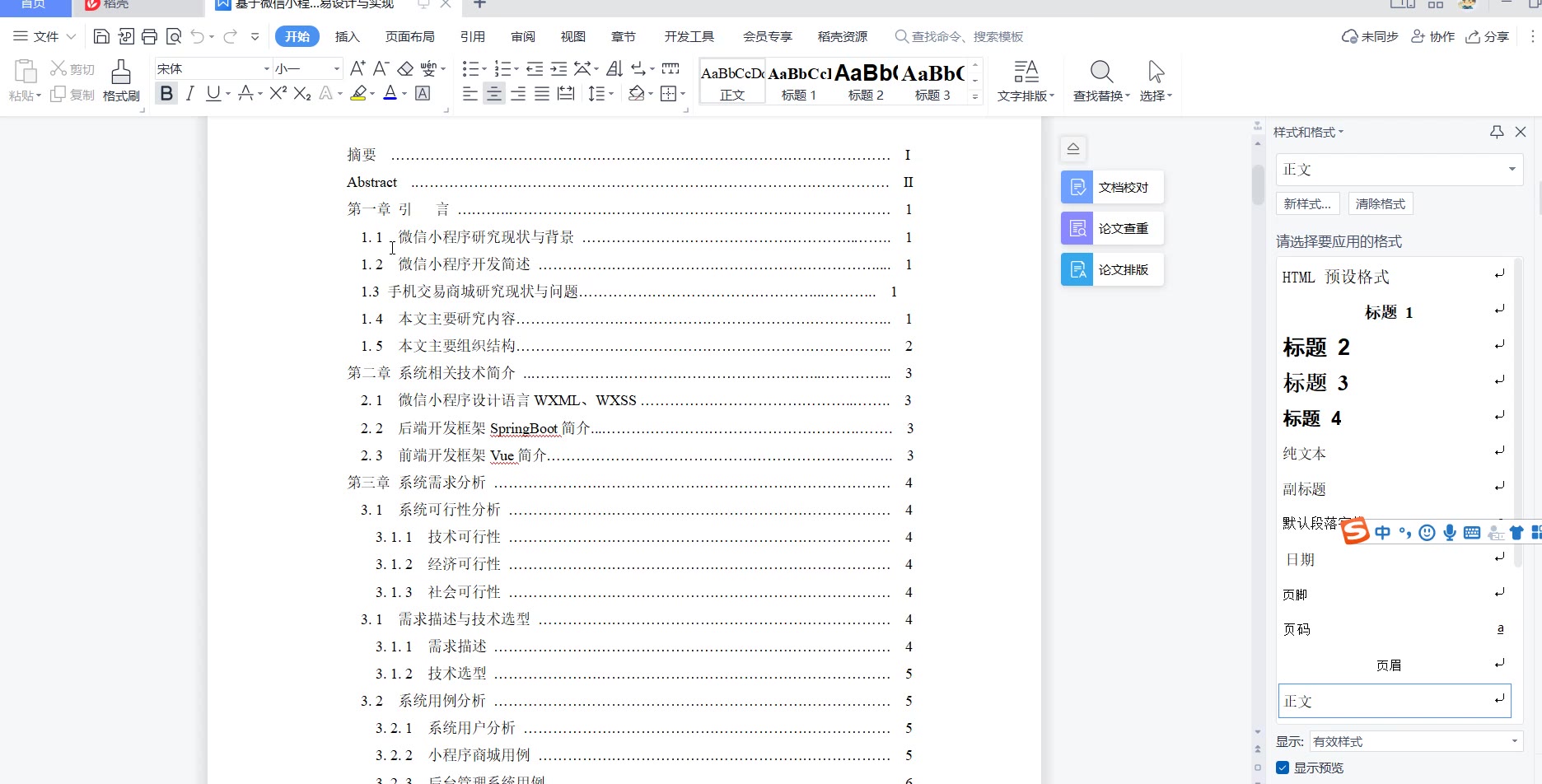Toggle underline formatting
Screen dimensions: 1542x784
pos(213,93)
